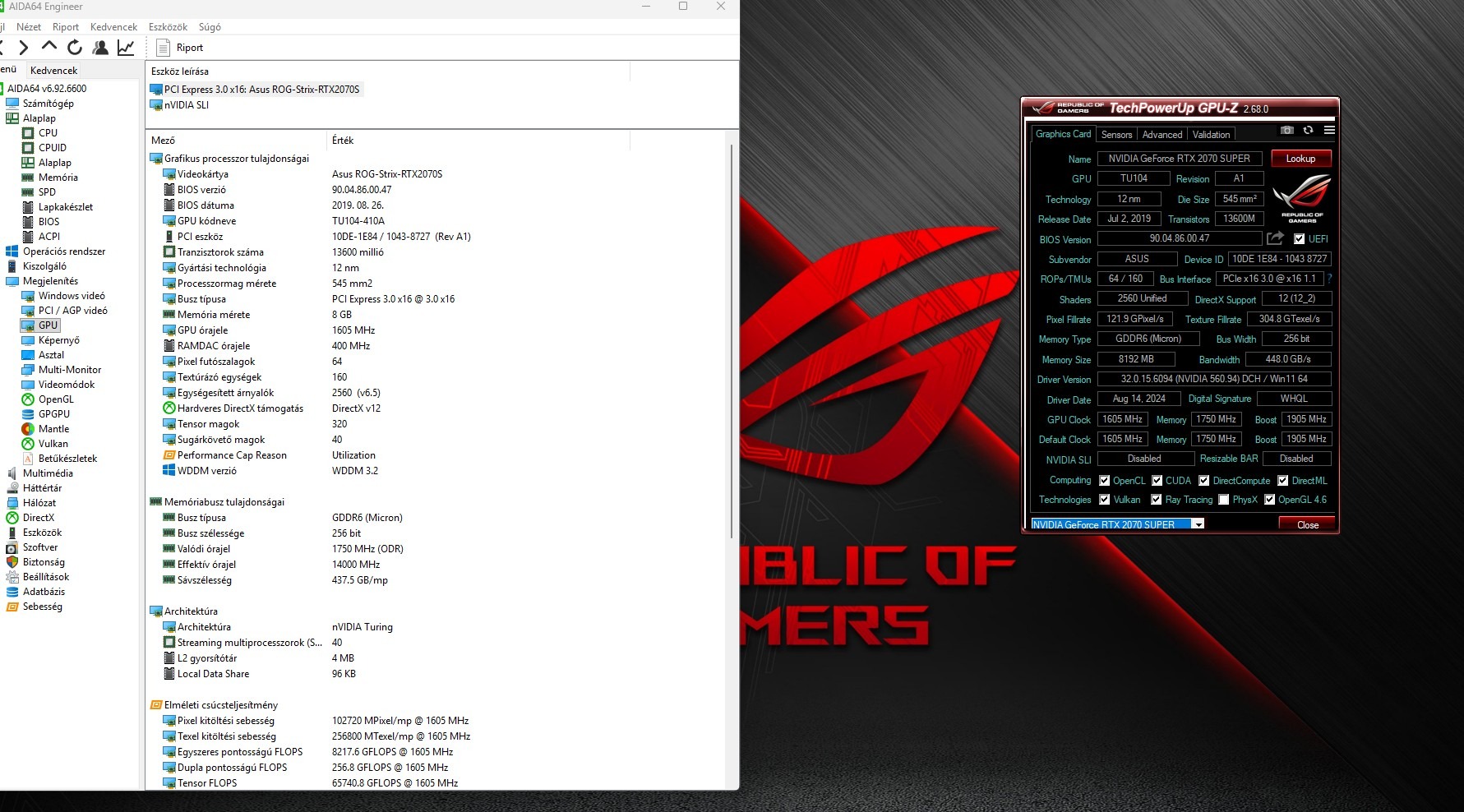This screenshot has width=1464, height=812.
Task: Click the GPU-Z screenshot camera icon
Action: tap(1287, 131)
